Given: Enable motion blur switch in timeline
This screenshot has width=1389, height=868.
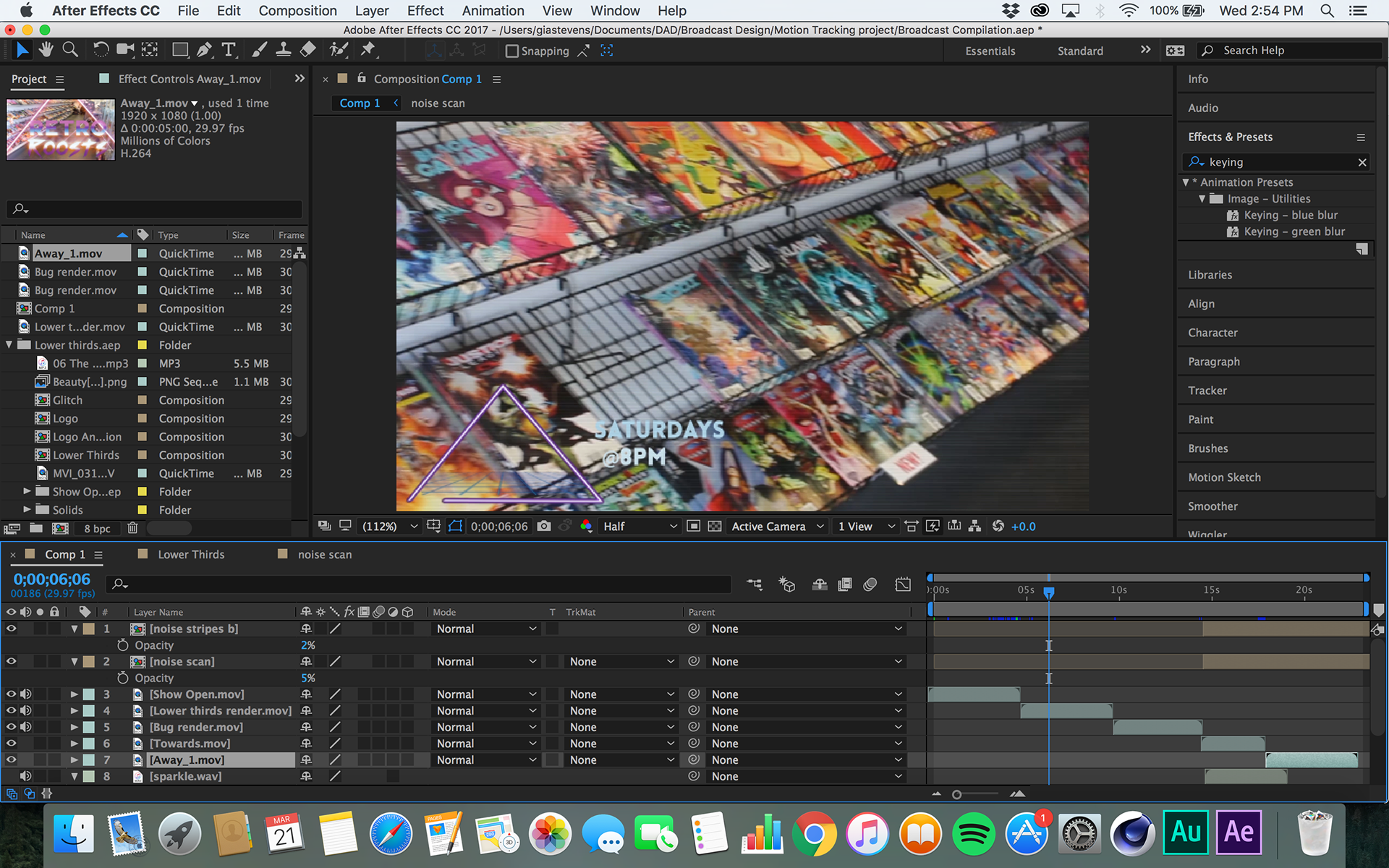Looking at the screenshot, I should coord(870,584).
